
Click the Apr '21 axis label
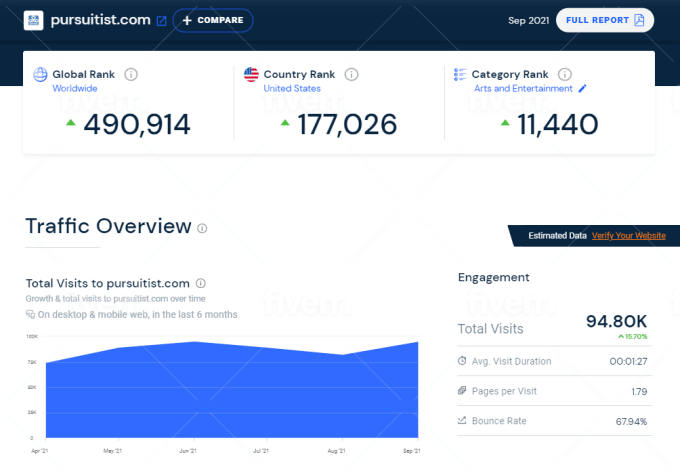[39, 451]
